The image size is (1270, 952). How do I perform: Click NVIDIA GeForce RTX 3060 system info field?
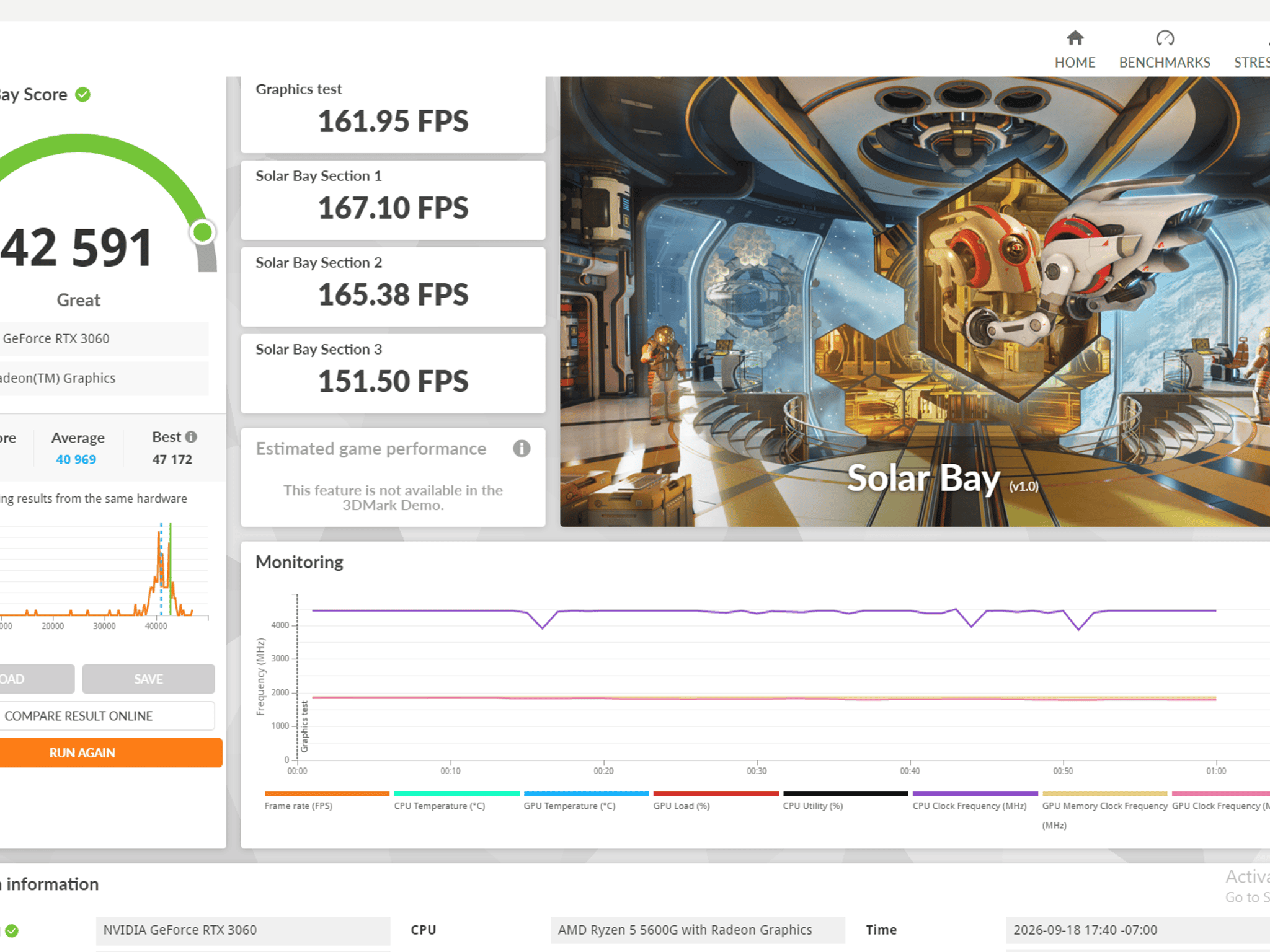243,930
